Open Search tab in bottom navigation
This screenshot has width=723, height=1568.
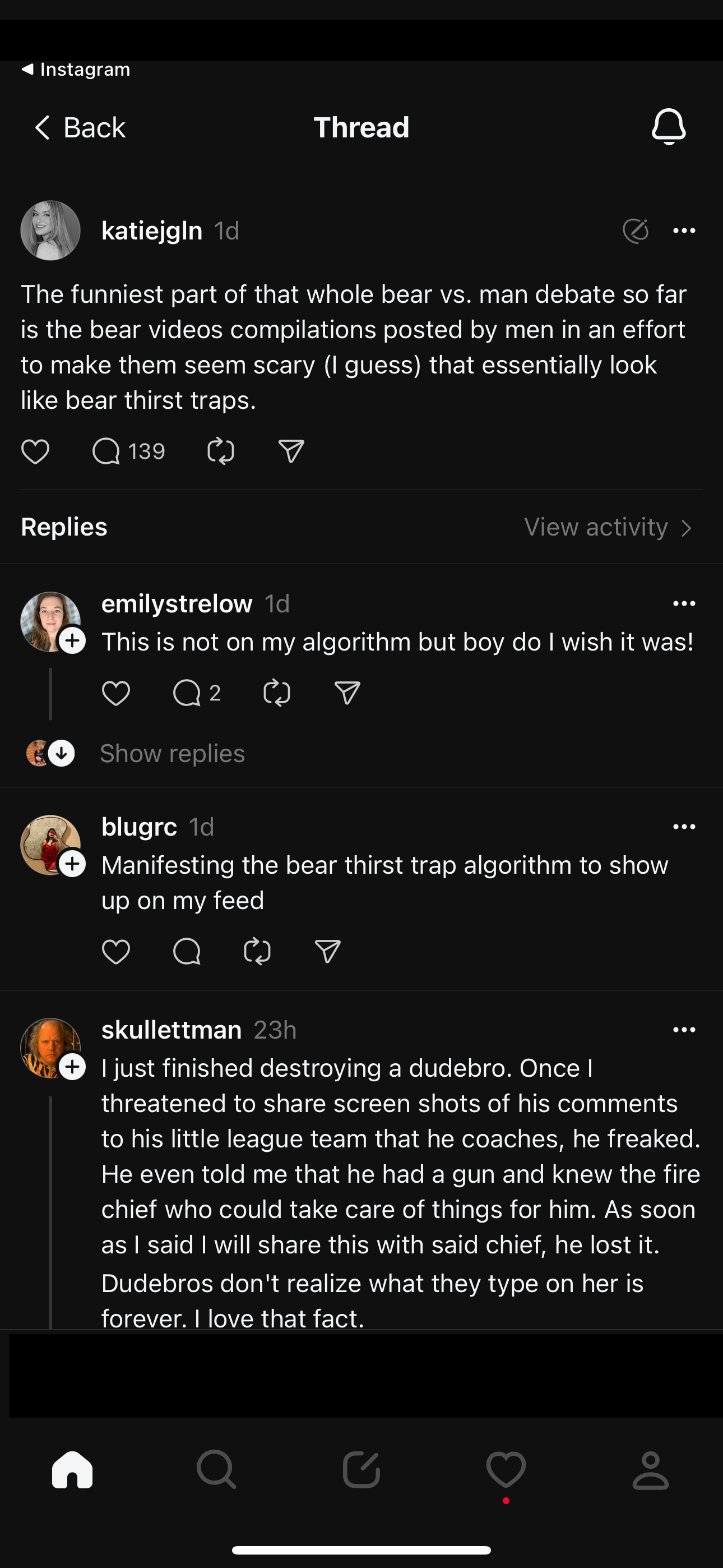click(216, 1470)
